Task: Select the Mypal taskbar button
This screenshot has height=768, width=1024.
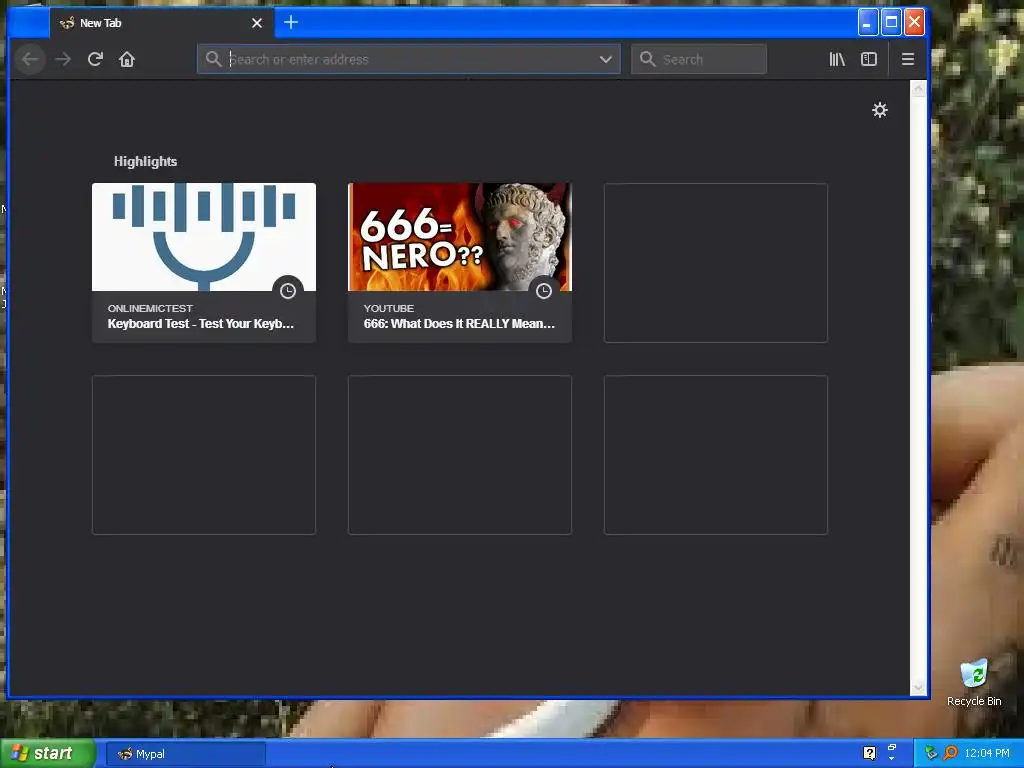Action: pos(186,754)
